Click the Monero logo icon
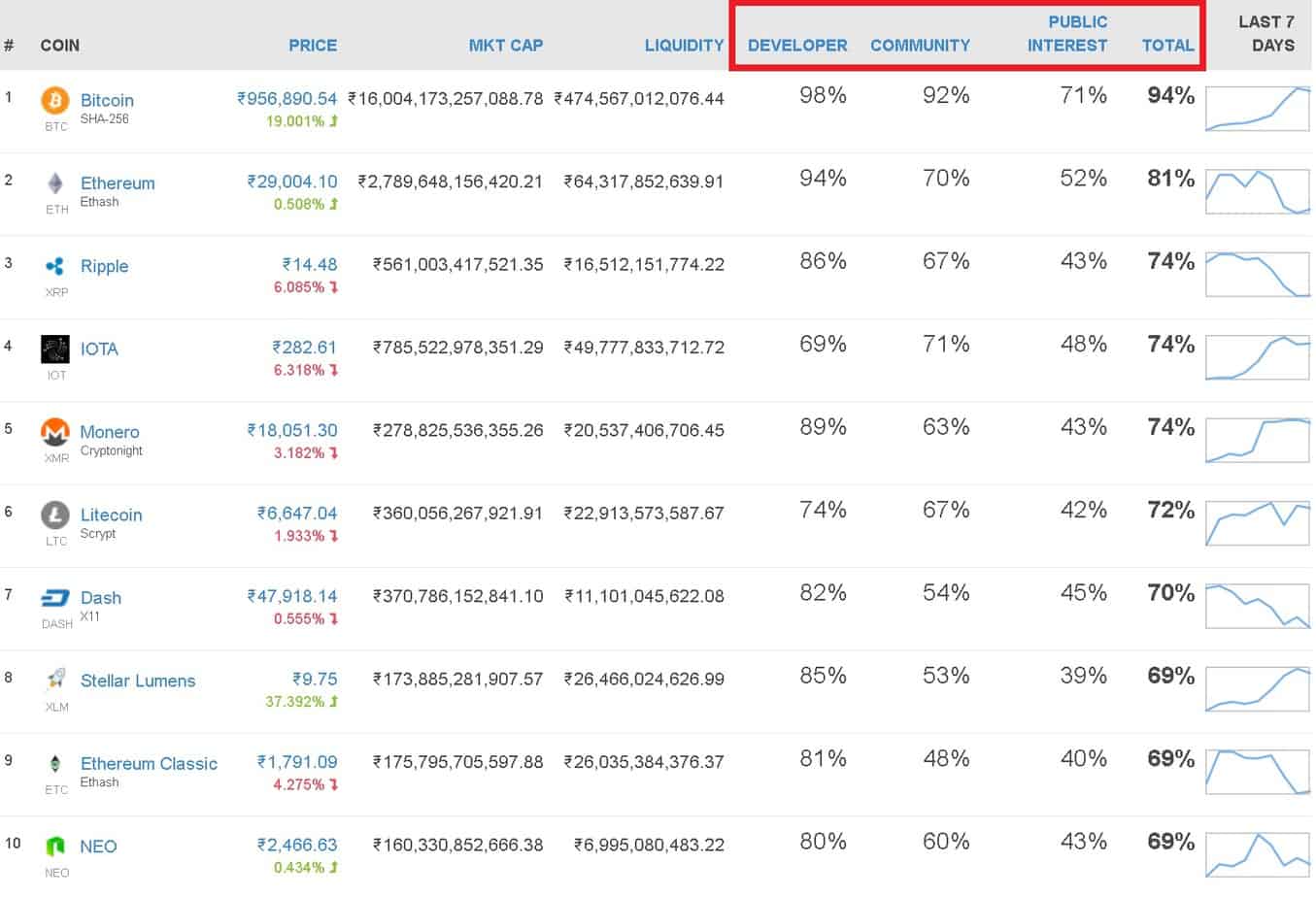This screenshot has height=897, width=1316. [x=55, y=432]
